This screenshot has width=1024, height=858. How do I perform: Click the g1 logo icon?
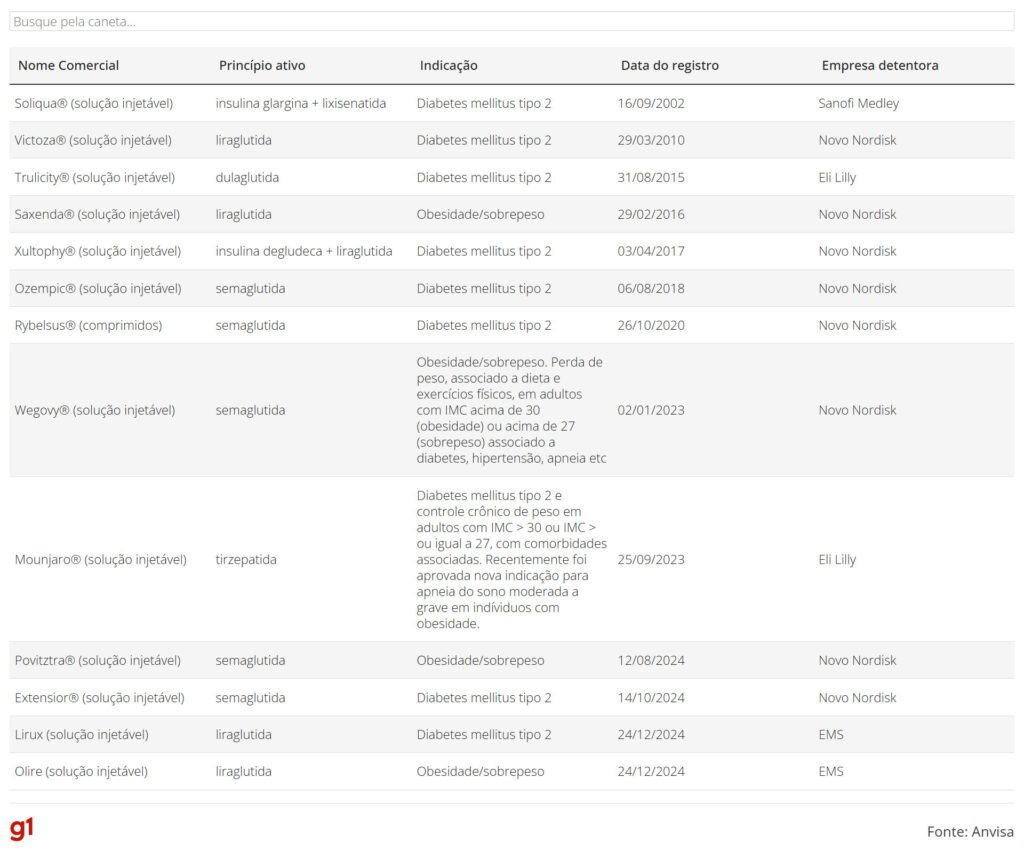[x=21, y=829]
